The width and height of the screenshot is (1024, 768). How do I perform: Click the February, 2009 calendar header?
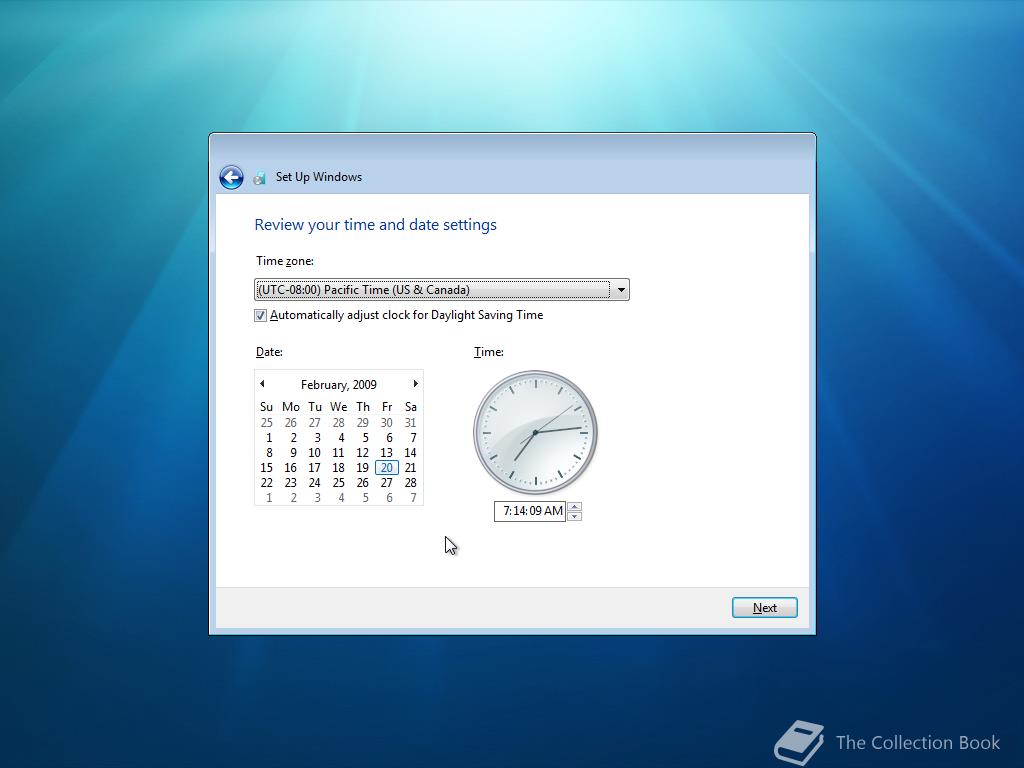338,385
